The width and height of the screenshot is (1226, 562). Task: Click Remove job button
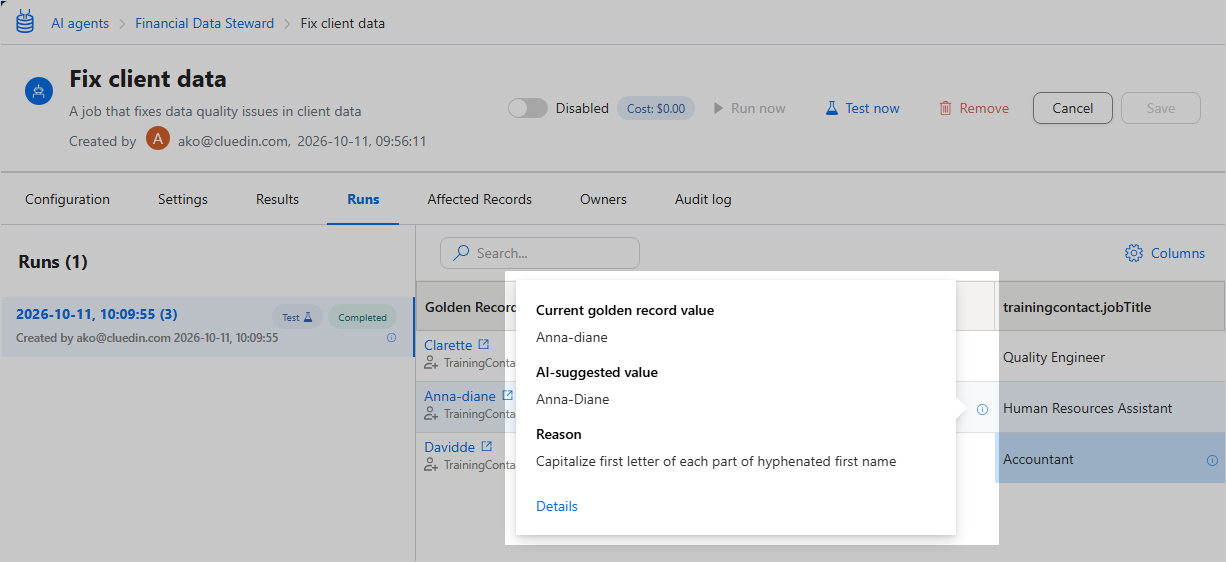[974, 108]
